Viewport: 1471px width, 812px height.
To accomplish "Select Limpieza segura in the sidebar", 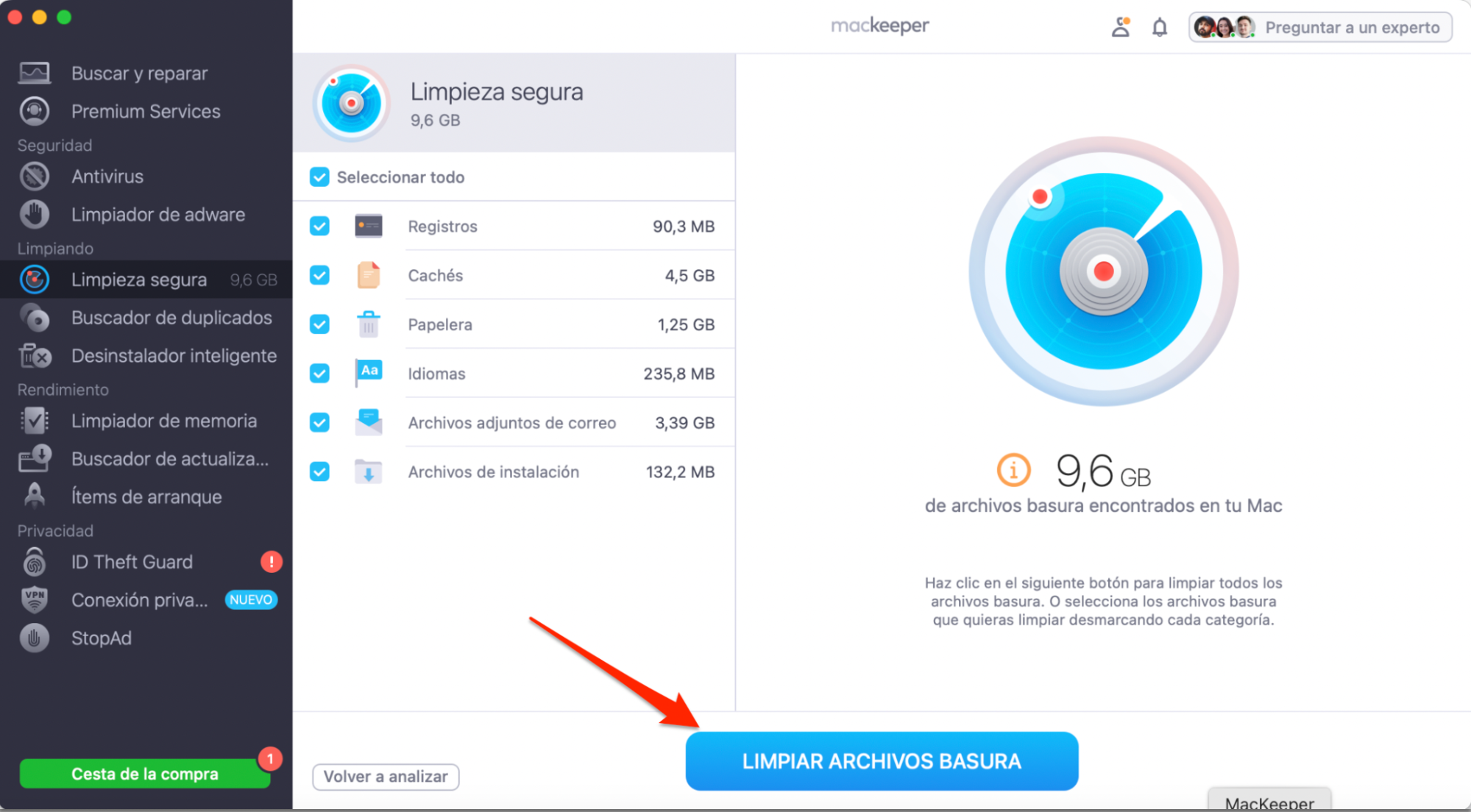I will tap(138, 279).
